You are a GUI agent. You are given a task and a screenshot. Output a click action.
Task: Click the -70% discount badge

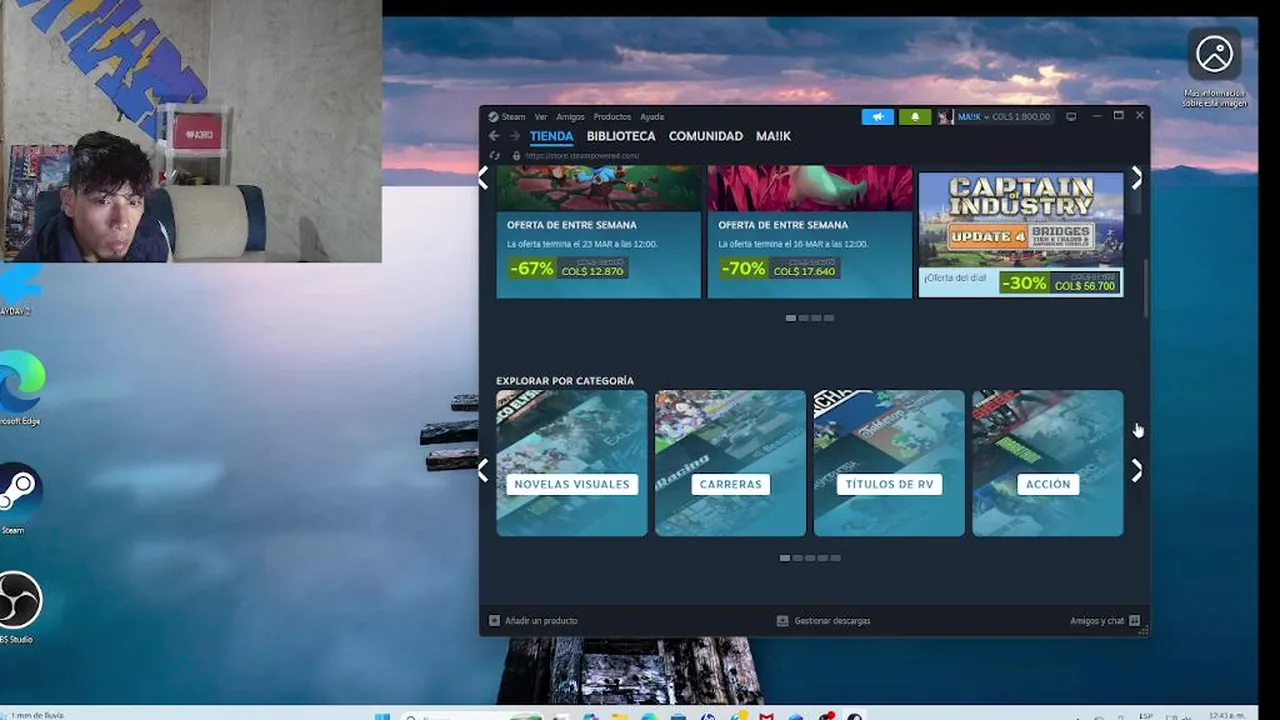pyautogui.click(x=743, y=269)
